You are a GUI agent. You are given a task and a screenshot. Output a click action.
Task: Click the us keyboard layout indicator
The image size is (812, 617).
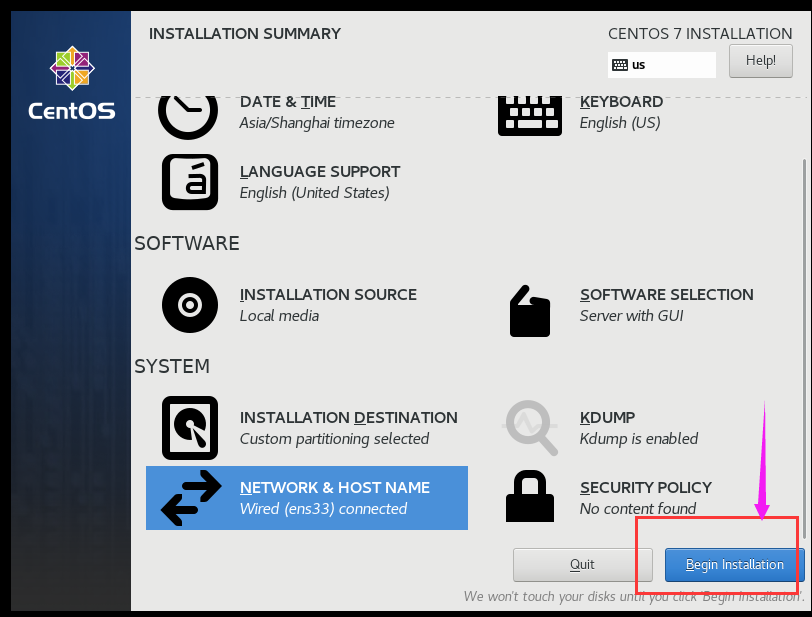click(x=662, y=65)
